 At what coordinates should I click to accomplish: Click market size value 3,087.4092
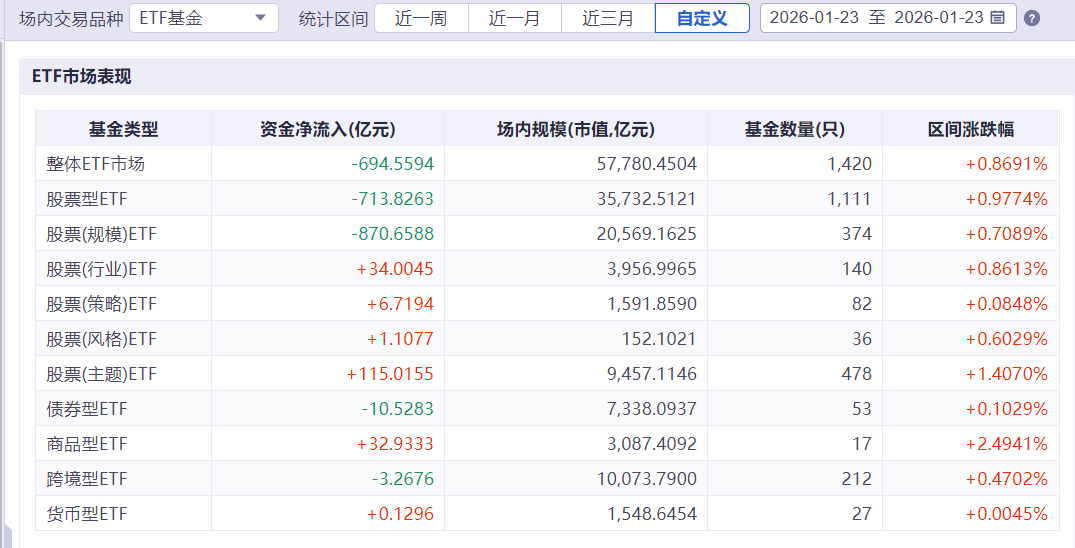point(652,444)
